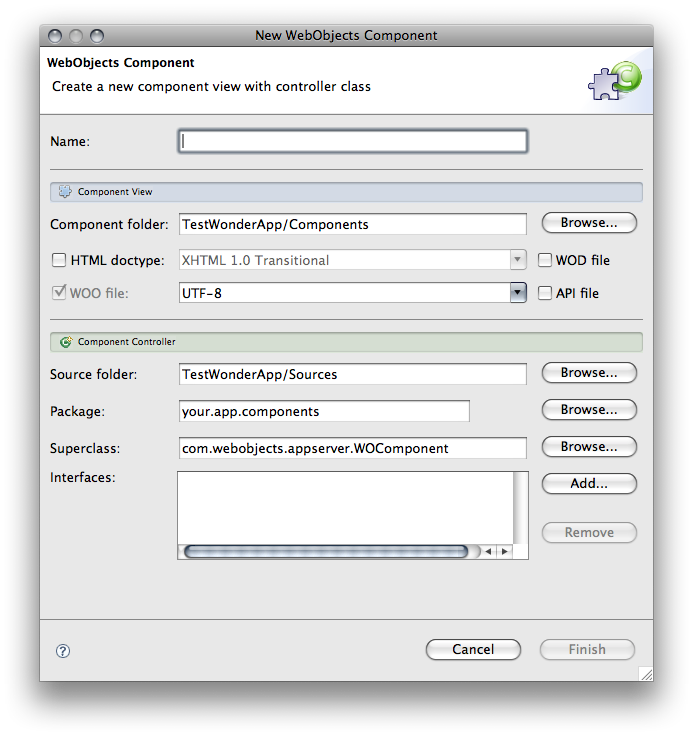The width and height of the screenshot is (693, 736).
Task: Click the Remove interface button
Action: tap(589, 533)
